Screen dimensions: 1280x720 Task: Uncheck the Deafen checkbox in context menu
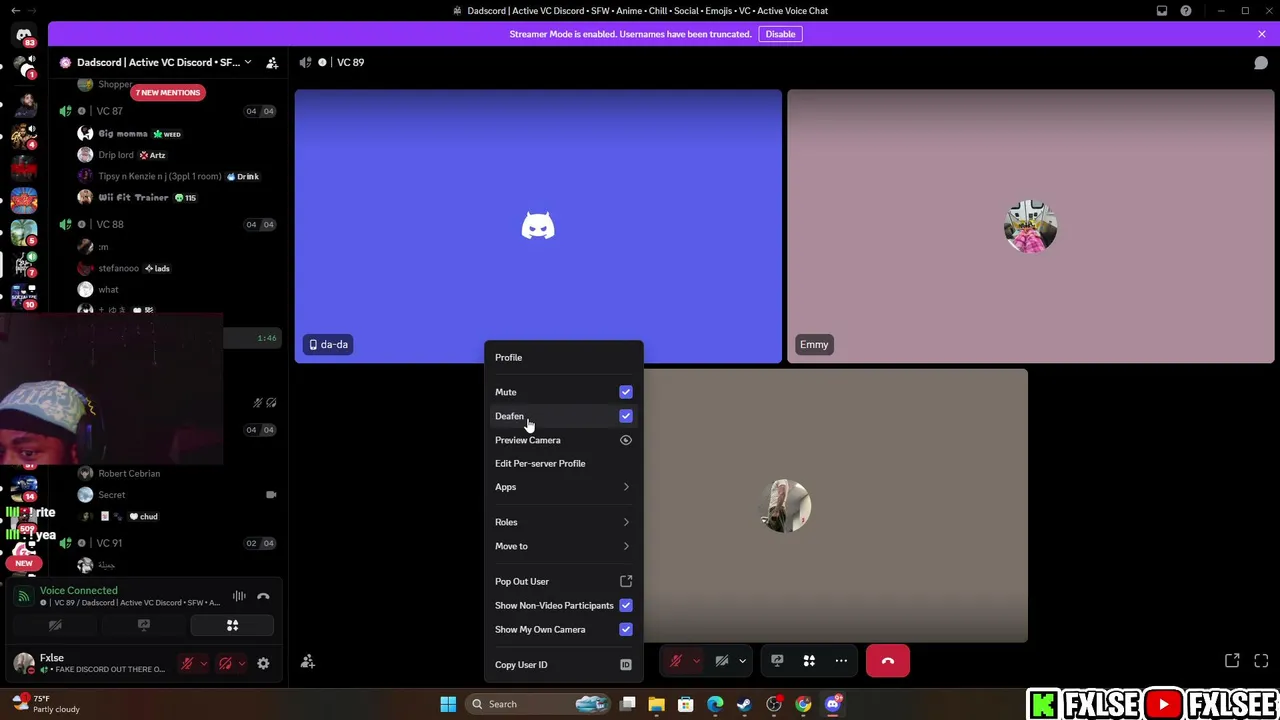pyautogui.click(x=626, y=416)
